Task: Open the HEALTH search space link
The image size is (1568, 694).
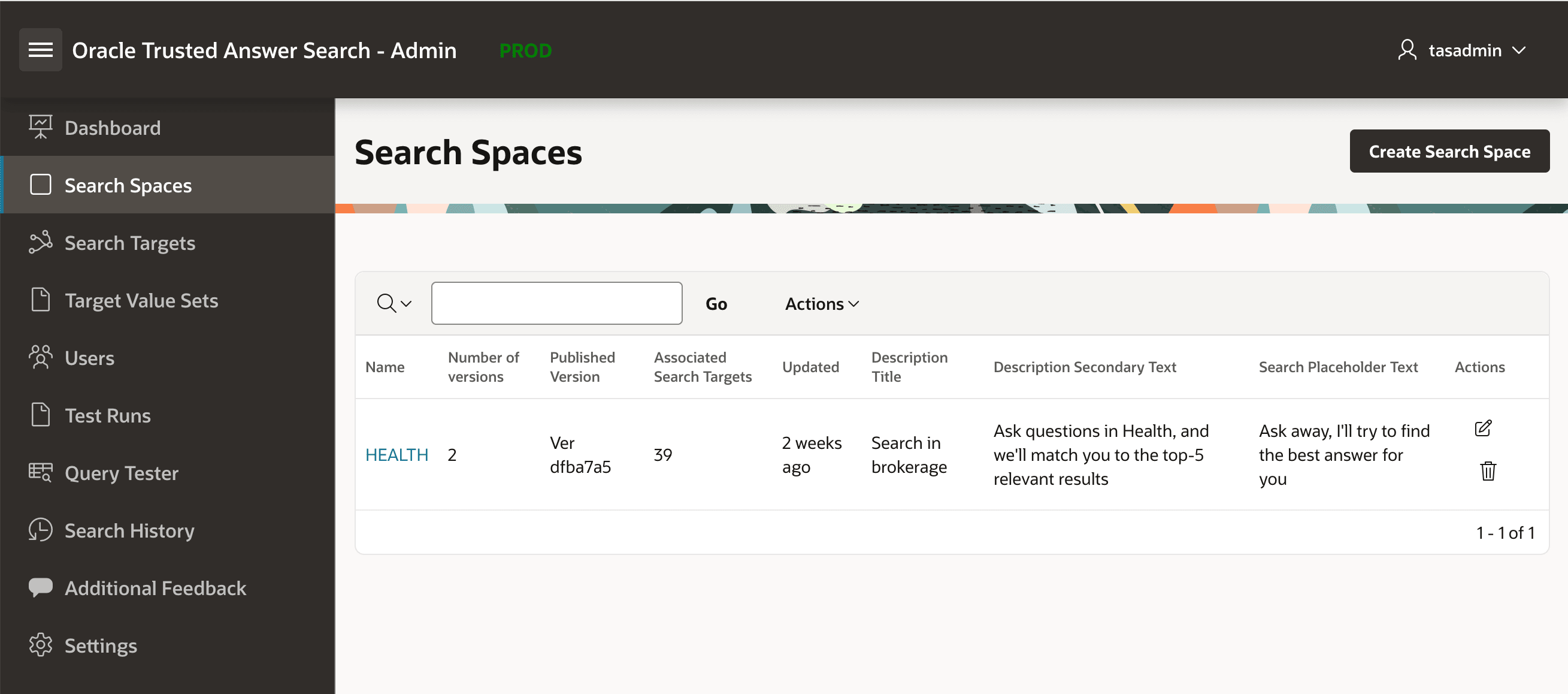Action: coord(397,454)
